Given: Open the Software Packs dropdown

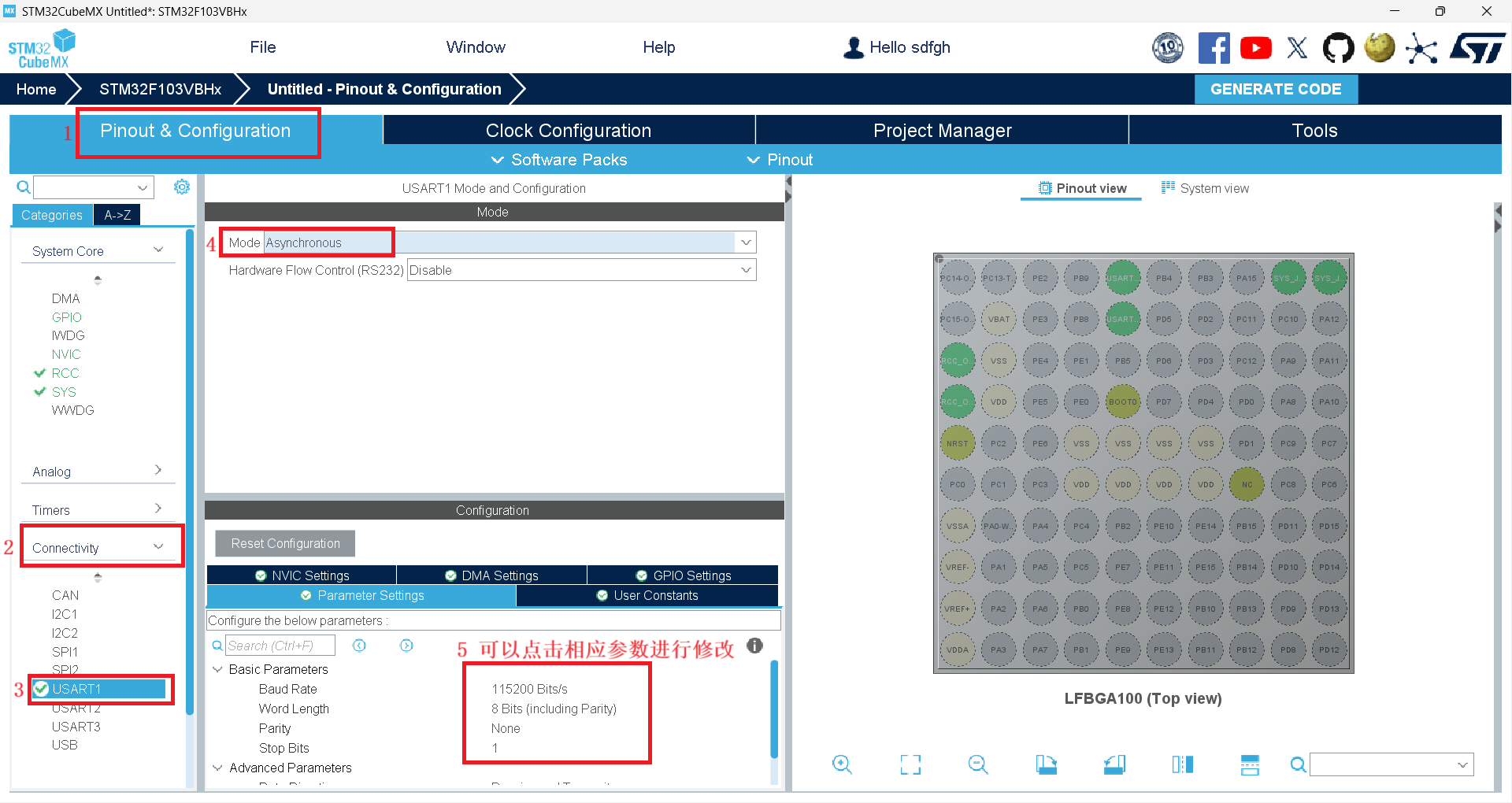Looking at the screenshot, I should (x=559, y=160).
